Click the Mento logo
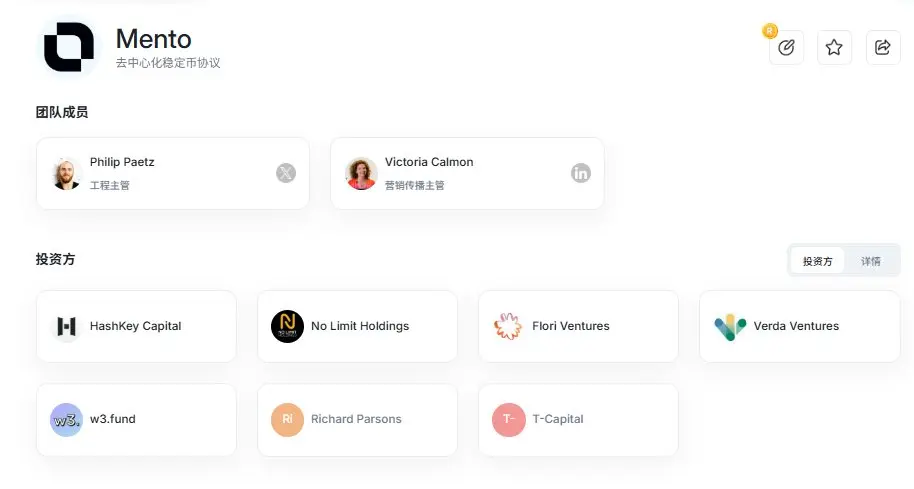The width and height of the screenshot is (914, 489). pyautogui.click(x=69, y=47)
